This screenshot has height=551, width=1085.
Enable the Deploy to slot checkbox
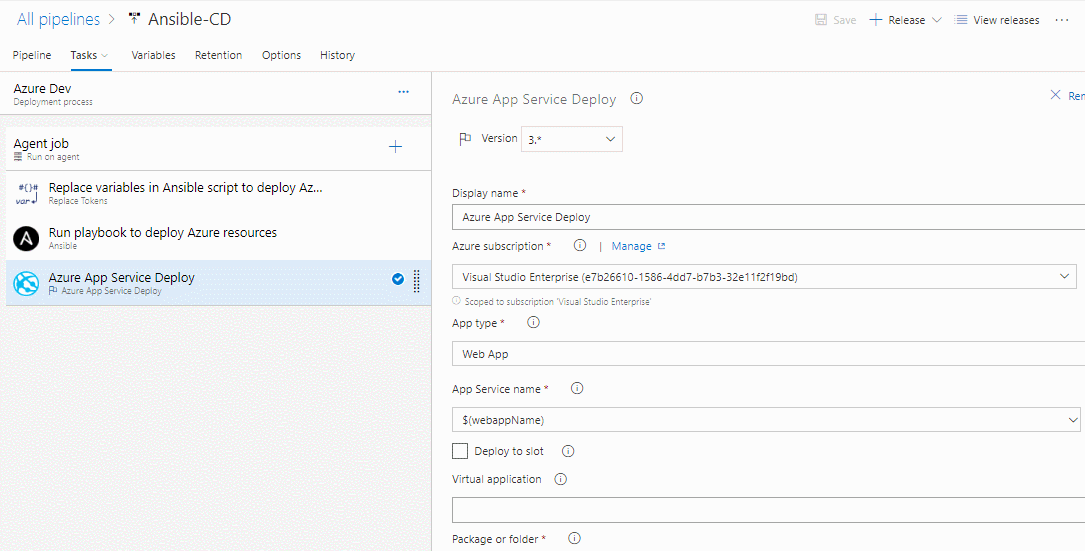coord(459,451)
